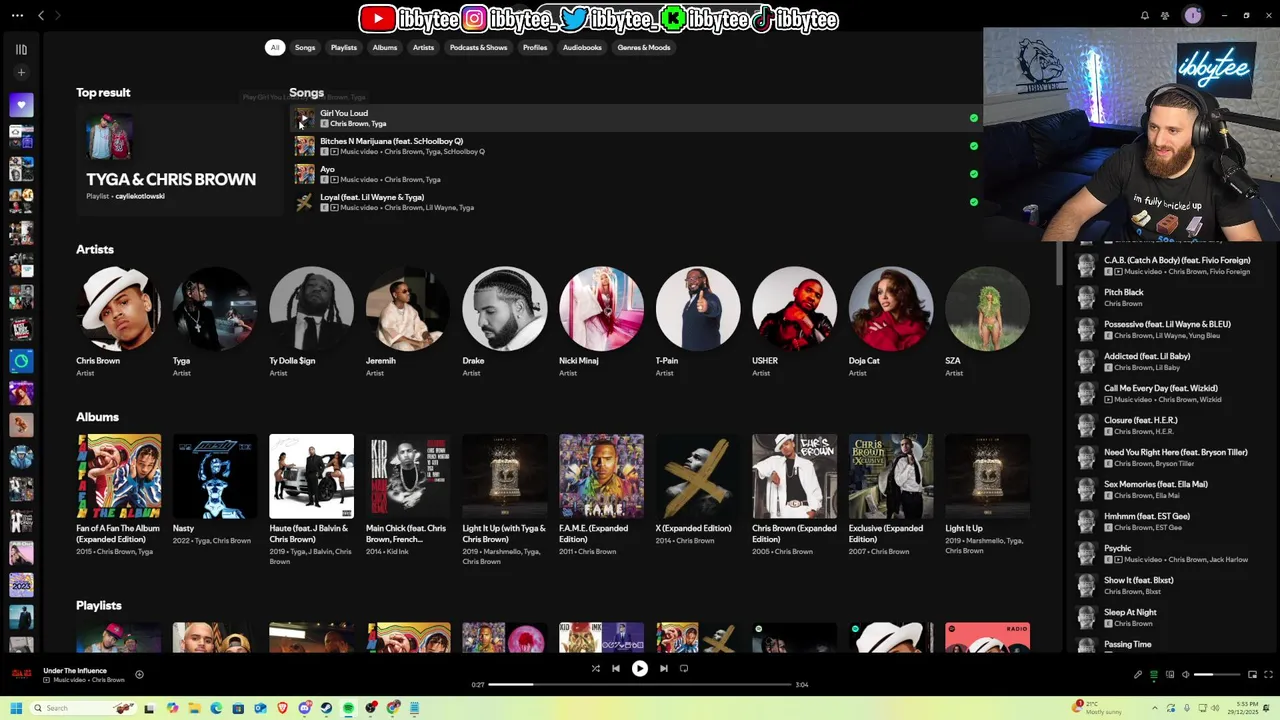Select the Songs filter chip
The width and height of the screenshot is (1280, 720).
click(305, 47)
